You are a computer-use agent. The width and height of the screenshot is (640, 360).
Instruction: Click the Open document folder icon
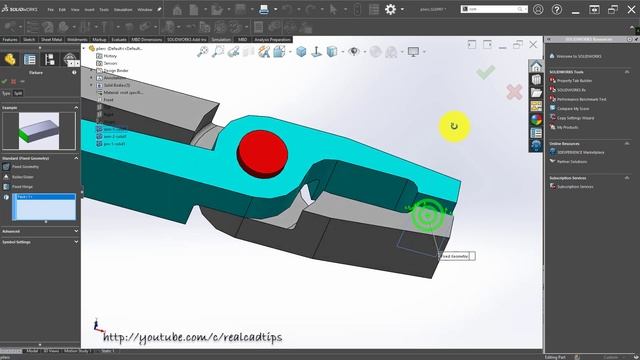pyautogui.click(x=217, y=9)
